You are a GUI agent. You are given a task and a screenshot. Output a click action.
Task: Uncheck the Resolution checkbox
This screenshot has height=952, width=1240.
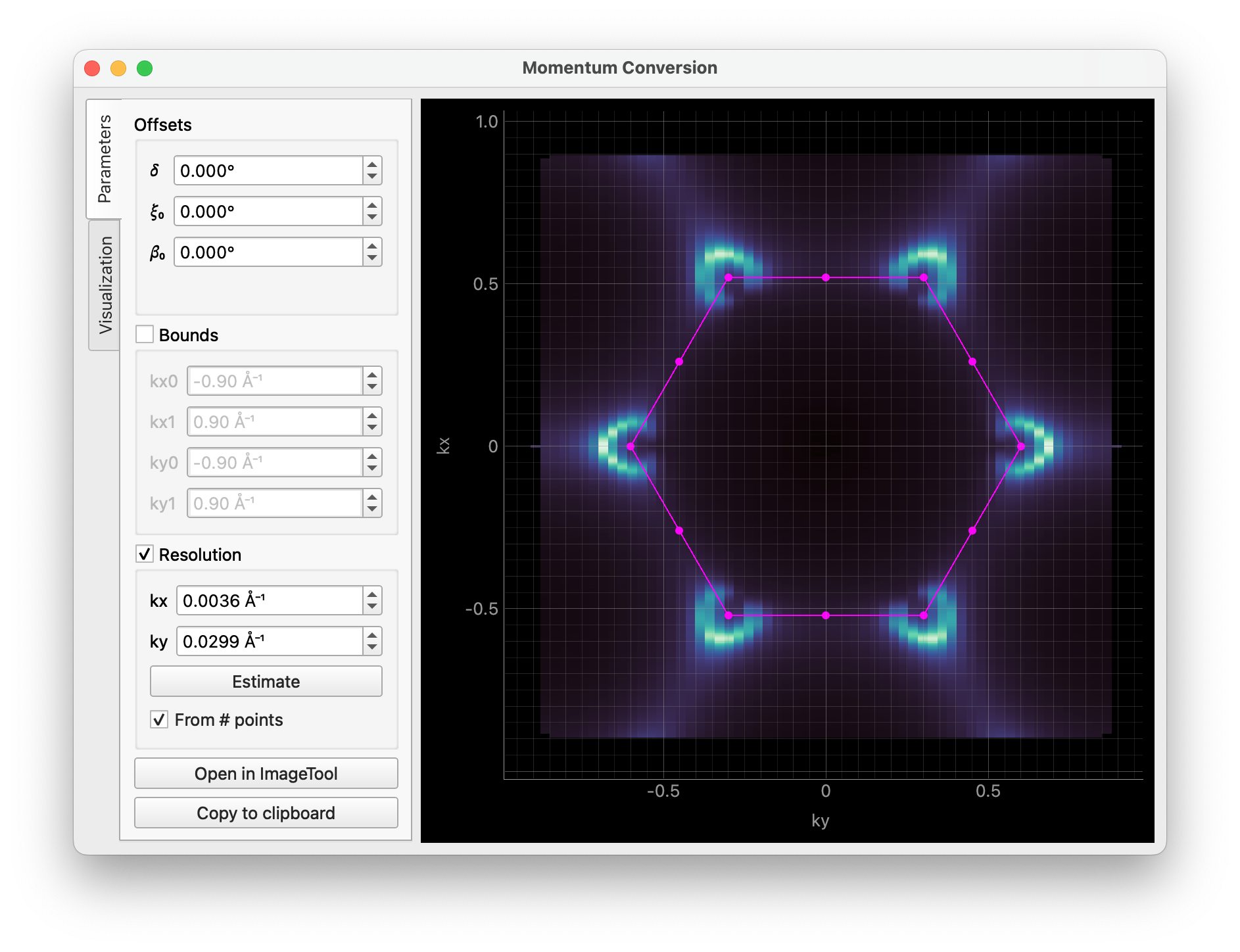point(144,555)
